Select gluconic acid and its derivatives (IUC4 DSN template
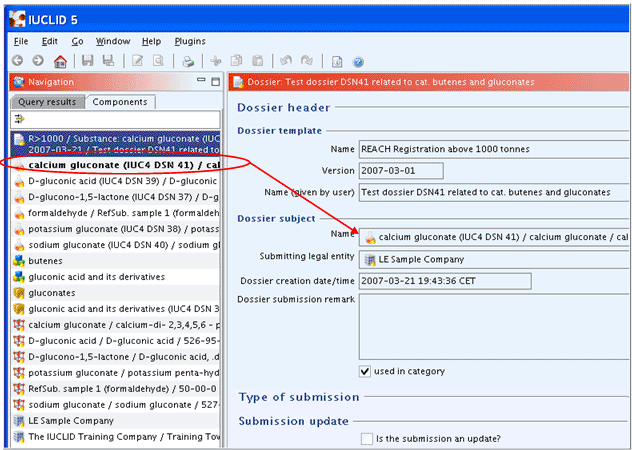Screen dimensions: 632x450 116,309
